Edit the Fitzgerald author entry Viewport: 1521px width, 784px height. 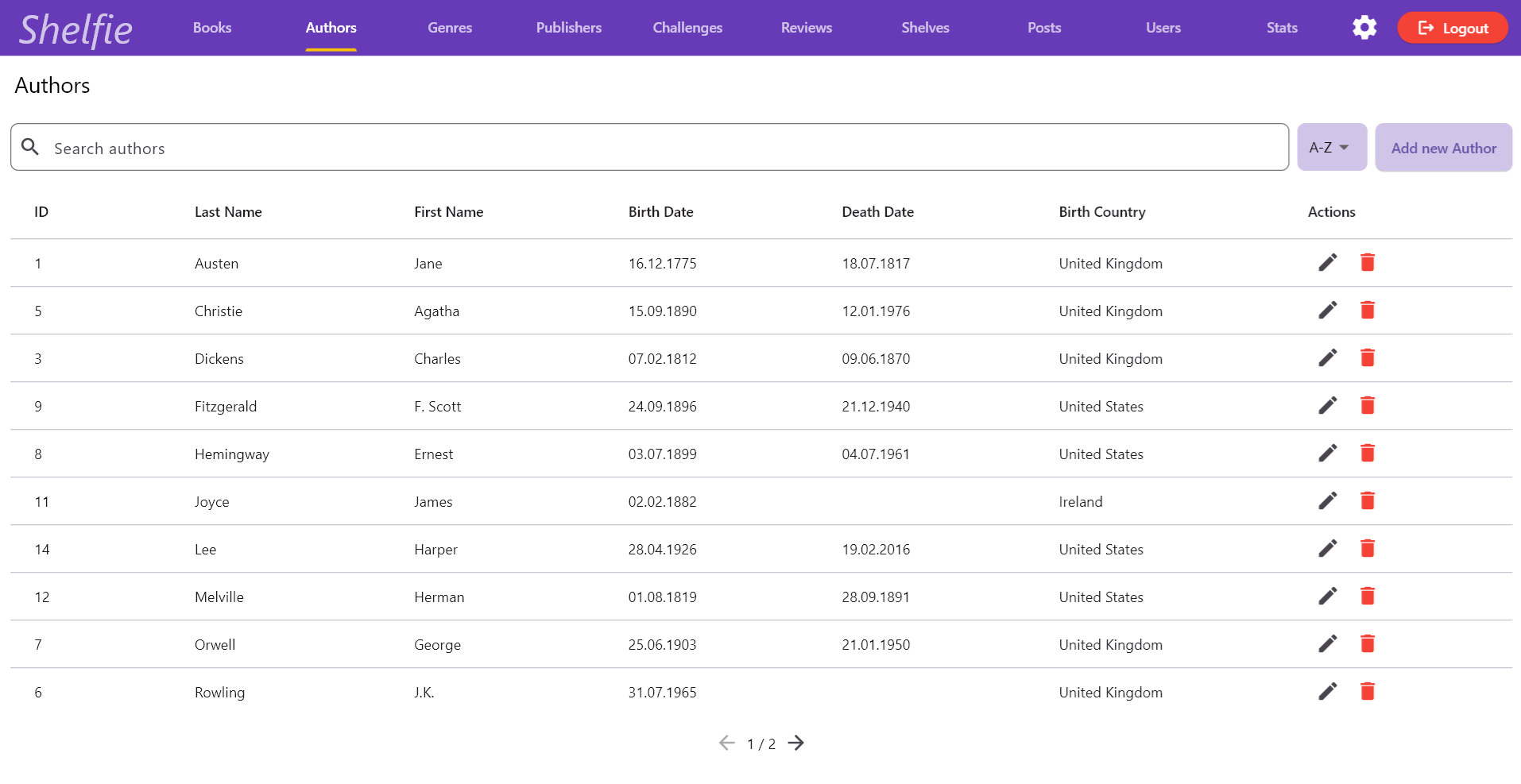pyautogui.click(x=1328, y=405)
